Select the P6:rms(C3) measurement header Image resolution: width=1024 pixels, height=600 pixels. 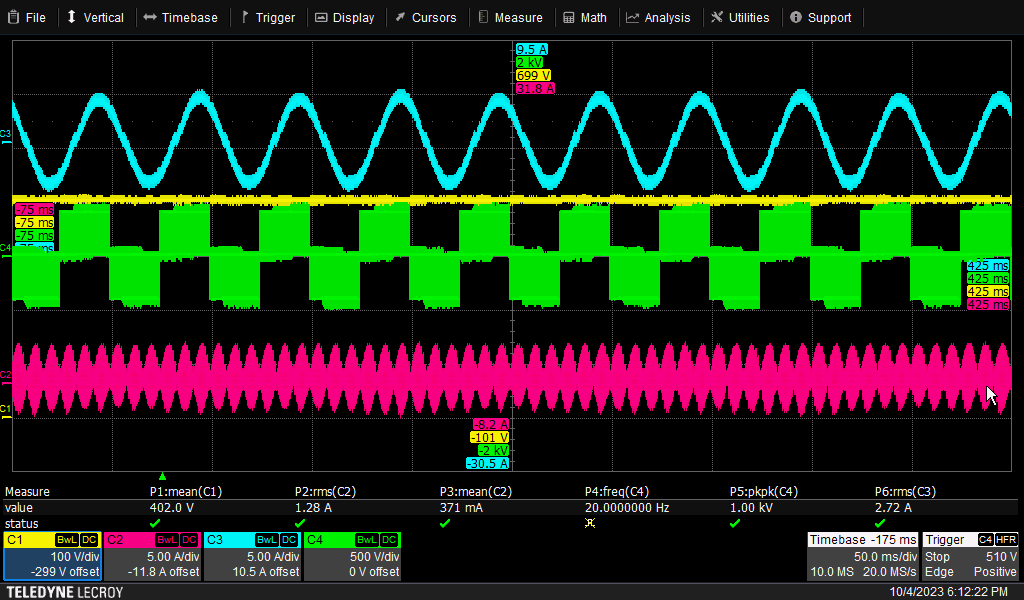(x=905, y=492)
